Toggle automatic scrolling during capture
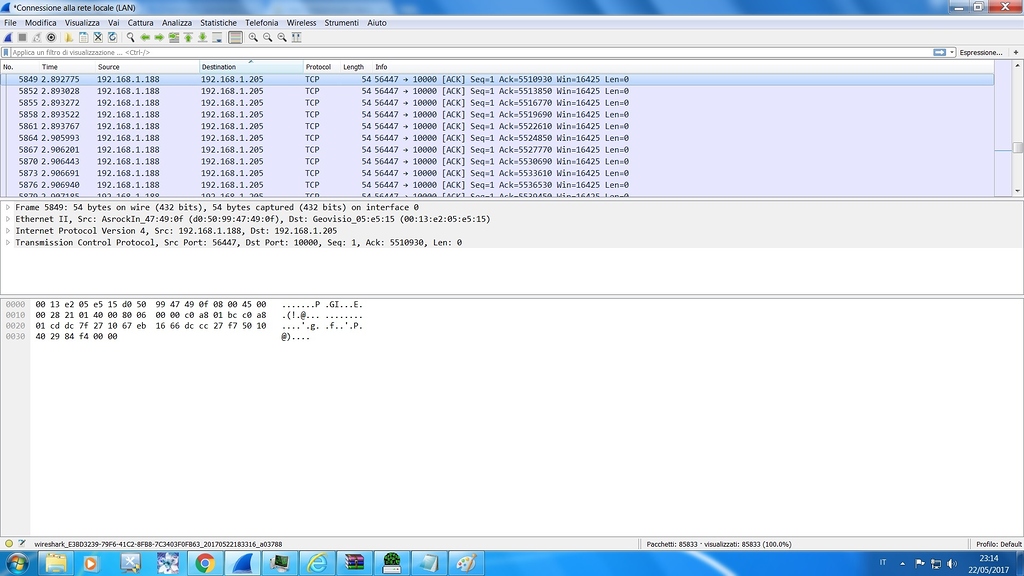The width and height of the screenshot is (1024, 576). point(217,37)
